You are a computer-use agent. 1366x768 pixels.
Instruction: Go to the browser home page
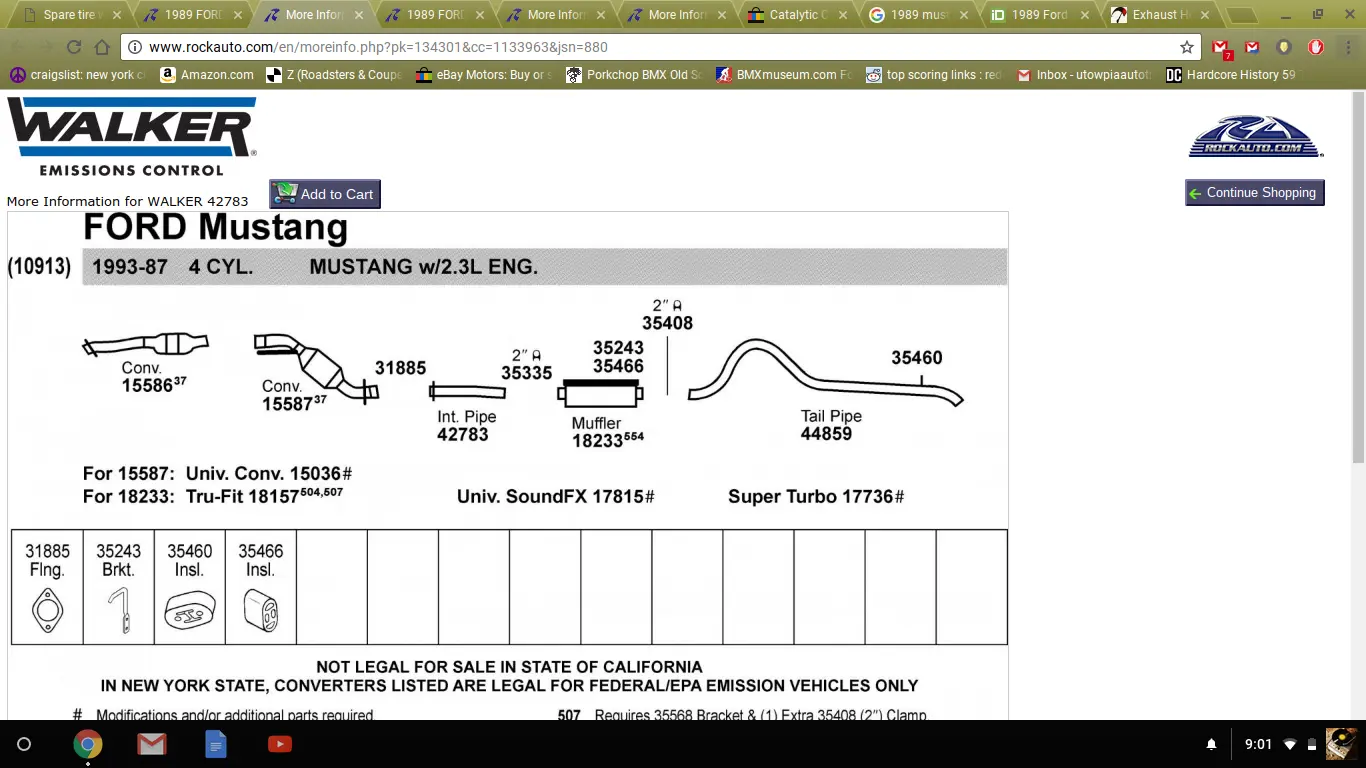point(102,47)
